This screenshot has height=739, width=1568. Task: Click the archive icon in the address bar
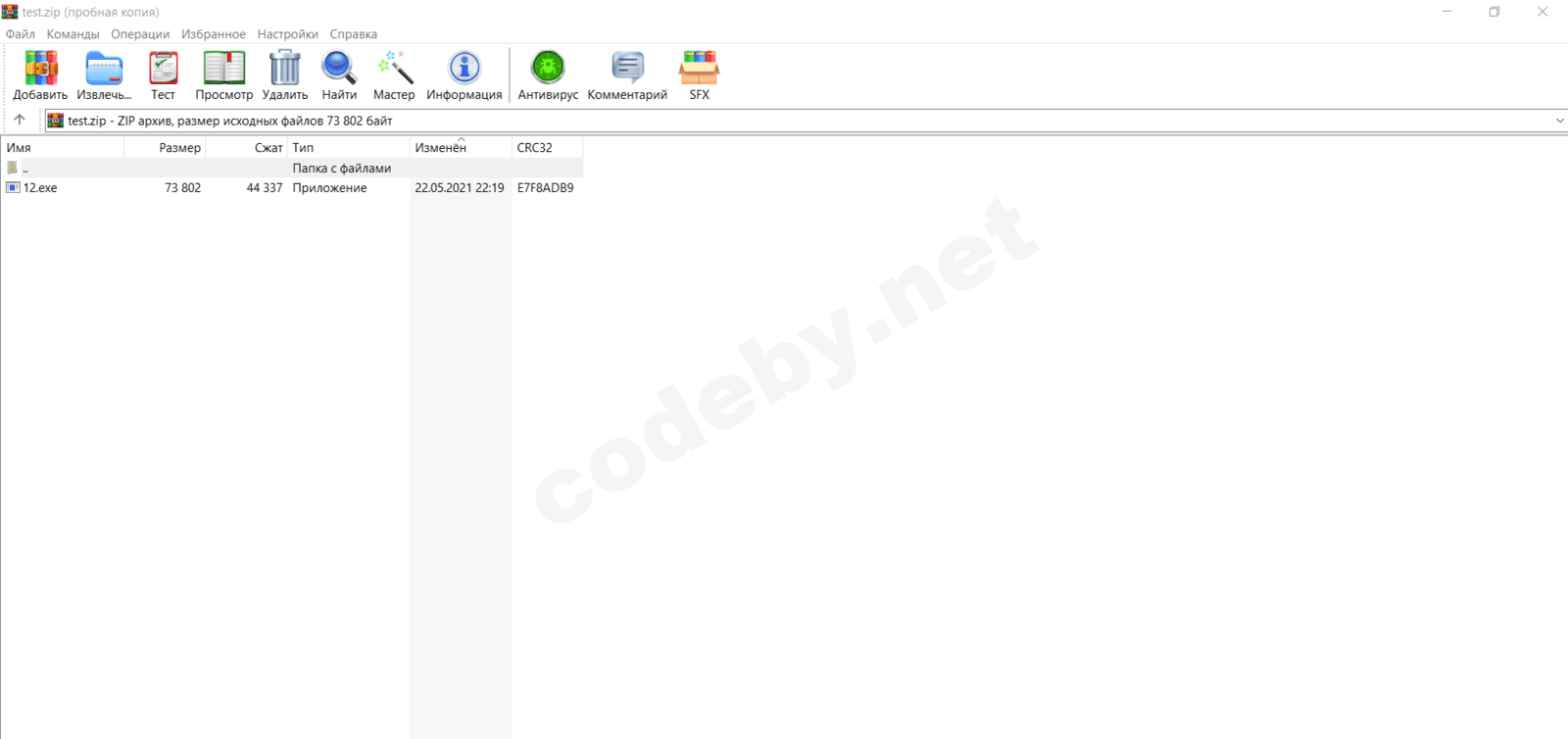[56, 121]
